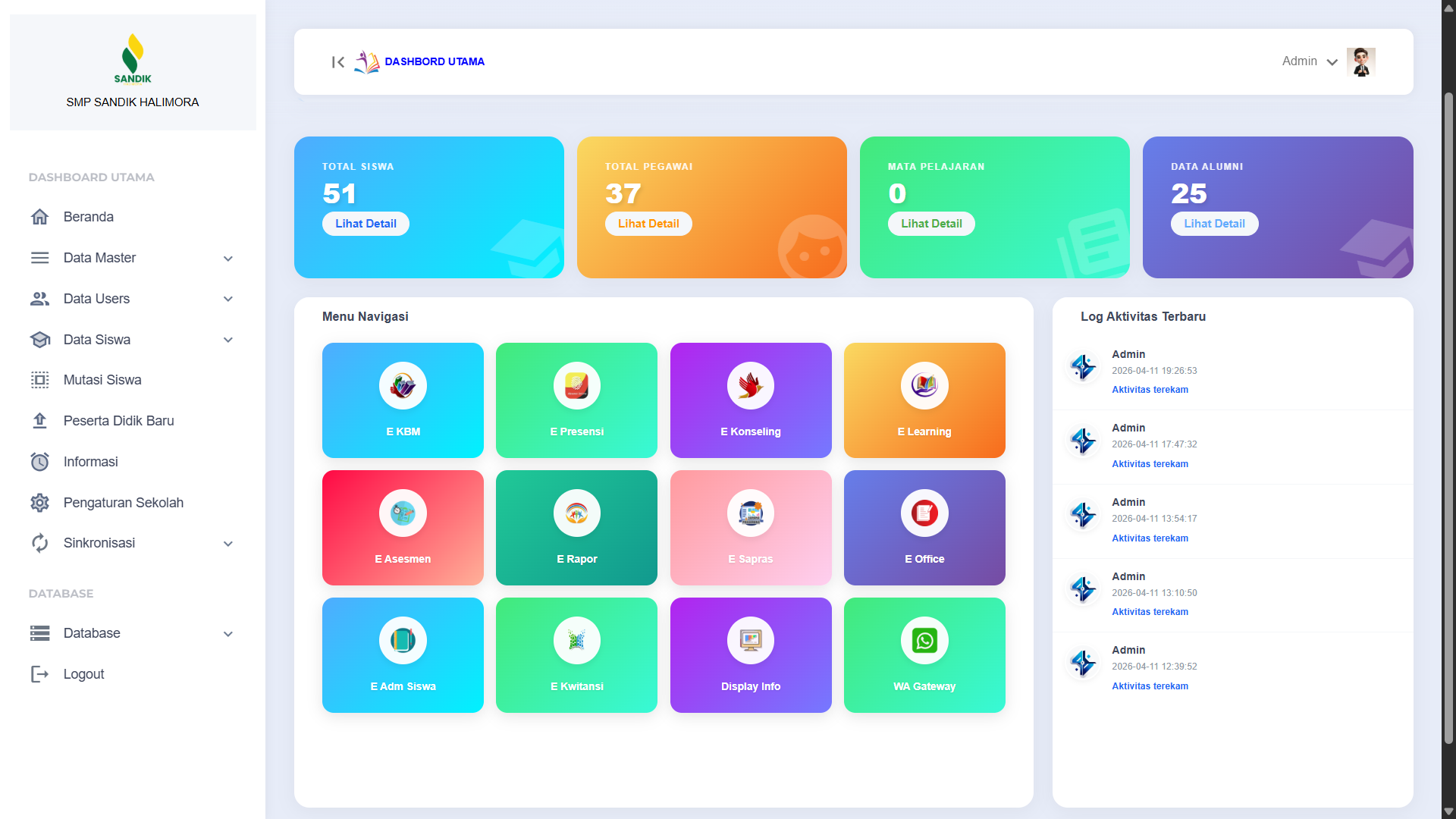Open the E KBM application icon
The height and width of the screenshot is (819, 1456).
[403, 385]
